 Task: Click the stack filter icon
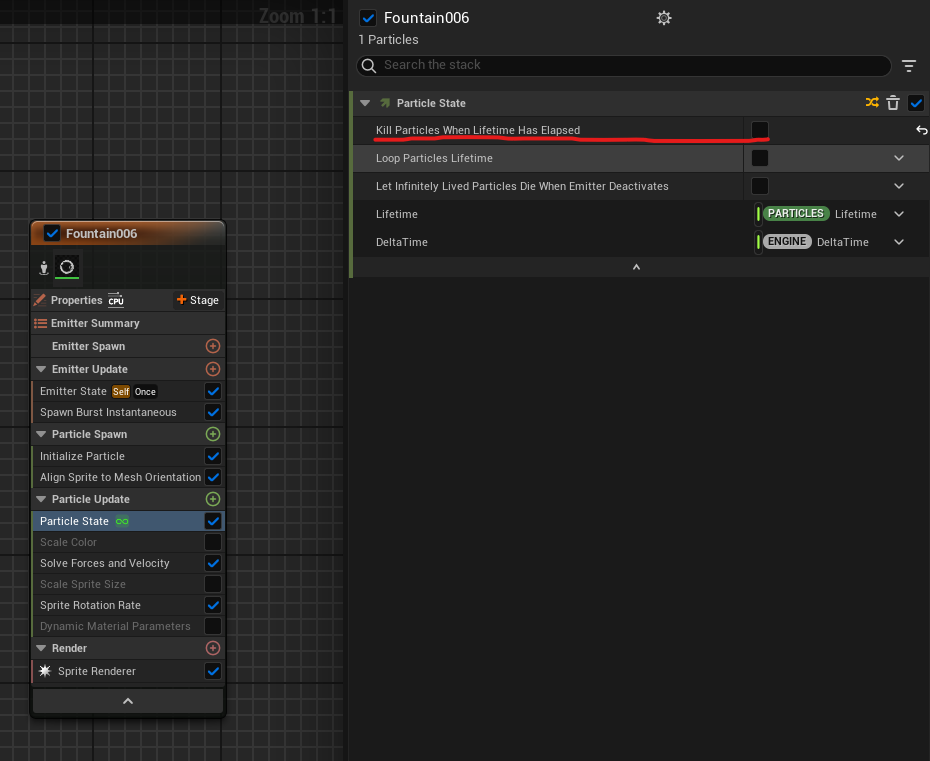908,66
